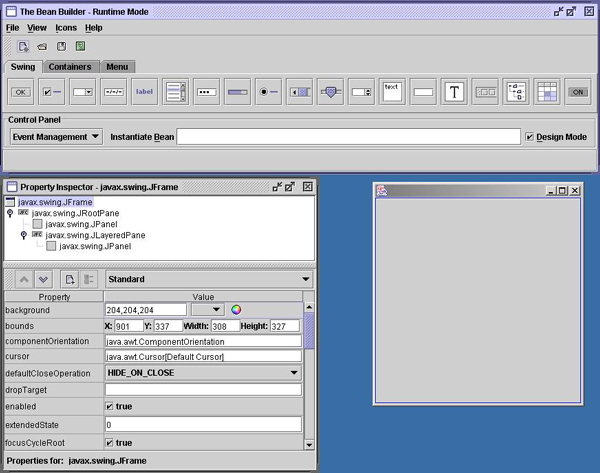This screenshot has width=600, height=473.
Task: Select the slider bean in palette
Action: point(331,92)
